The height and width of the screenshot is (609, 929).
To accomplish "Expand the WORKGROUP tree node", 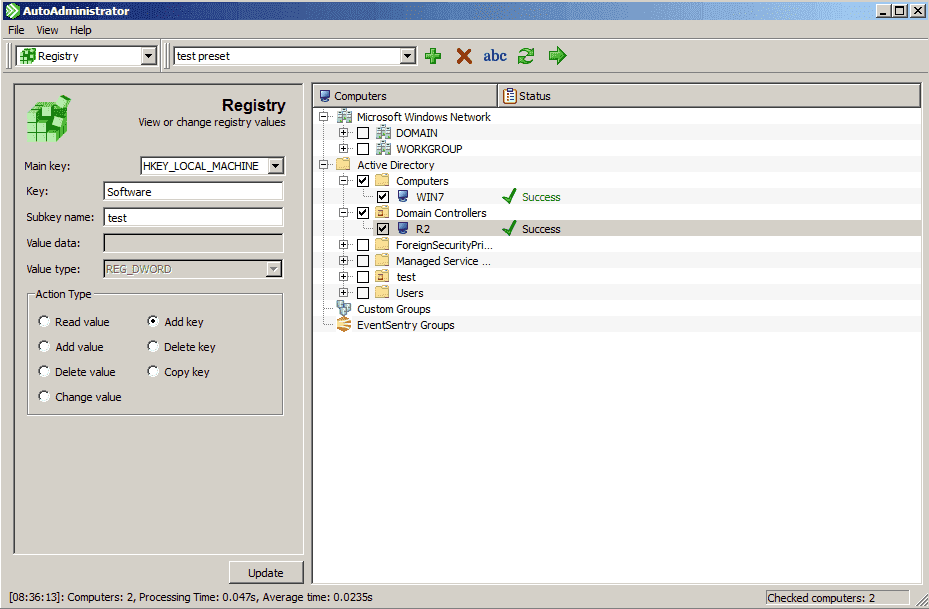I will 343,148.
